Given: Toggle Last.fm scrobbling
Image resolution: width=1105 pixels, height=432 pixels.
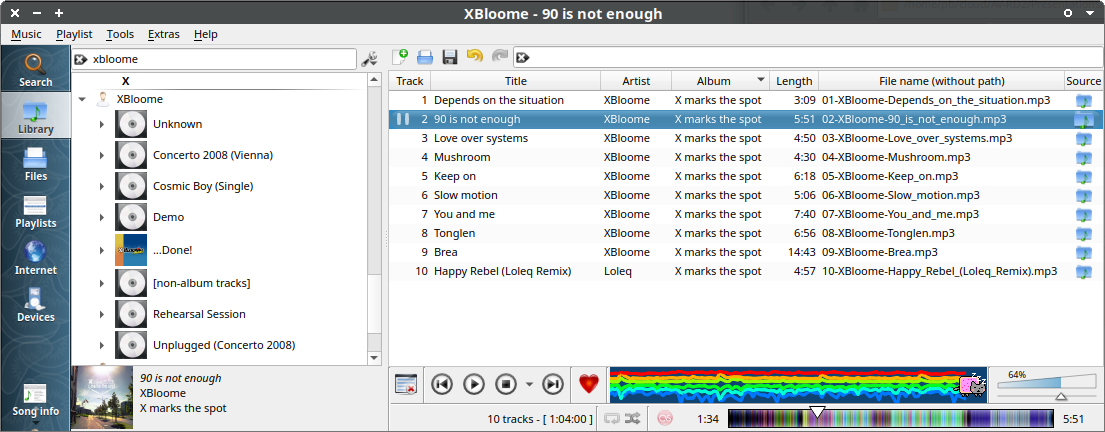Looking at the screenshot, I should pyautogui.click(x=664, y=419).
